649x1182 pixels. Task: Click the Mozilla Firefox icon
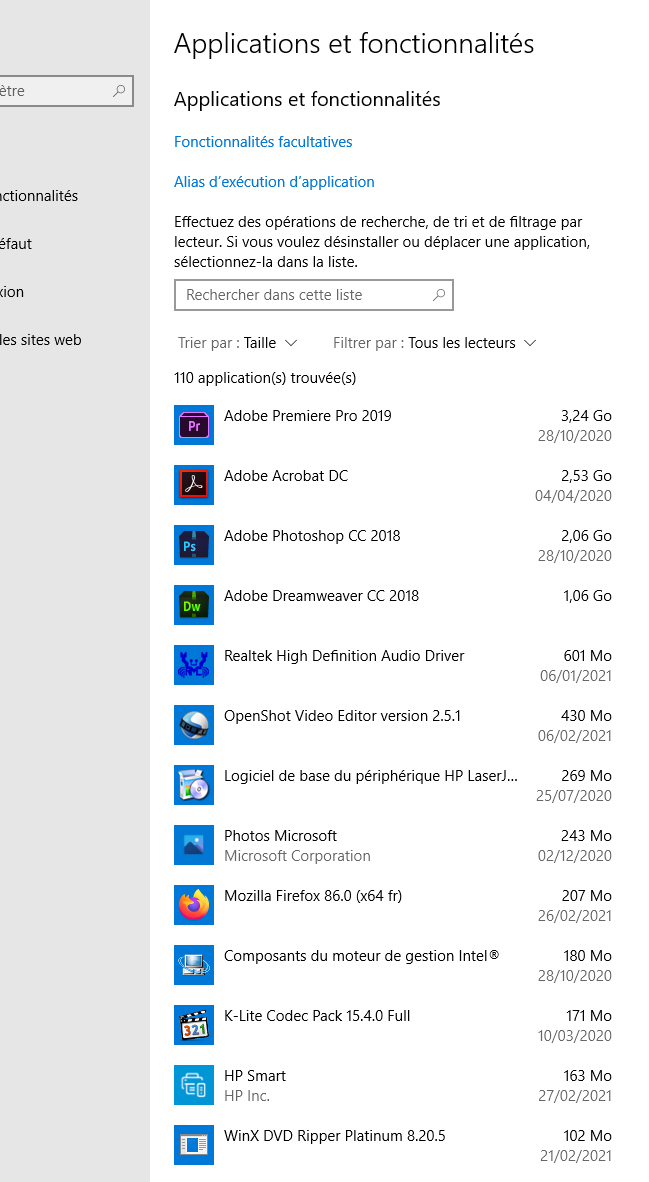click(194, 905)
